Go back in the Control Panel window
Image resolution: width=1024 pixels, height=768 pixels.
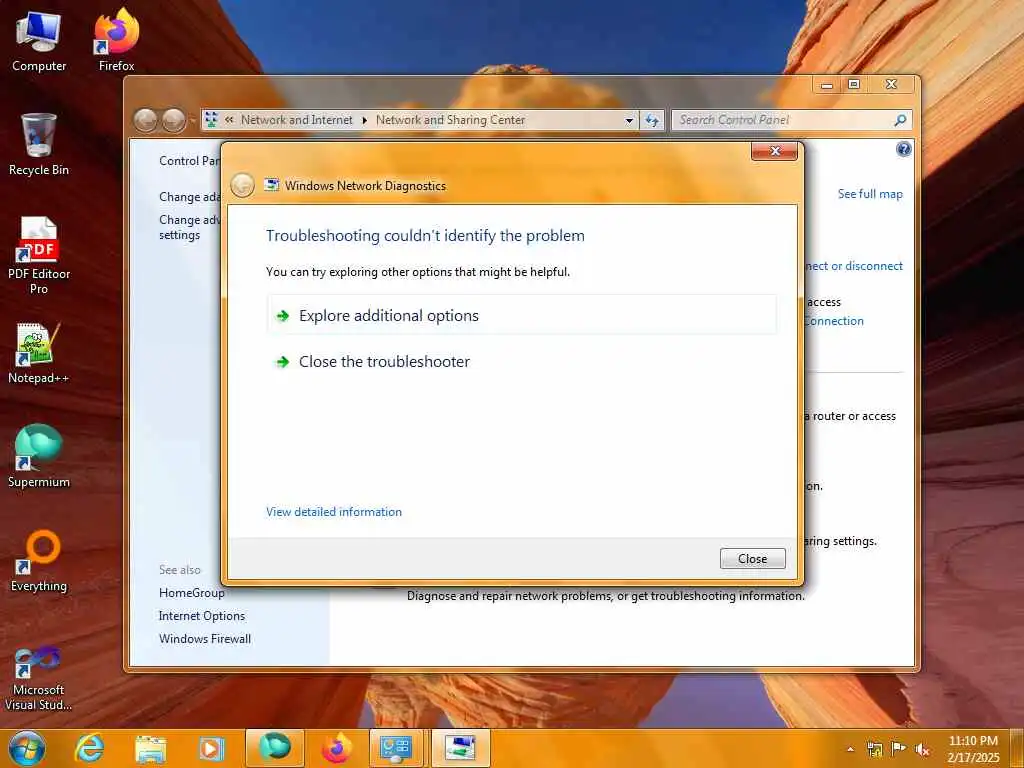(x=146, y=120)
